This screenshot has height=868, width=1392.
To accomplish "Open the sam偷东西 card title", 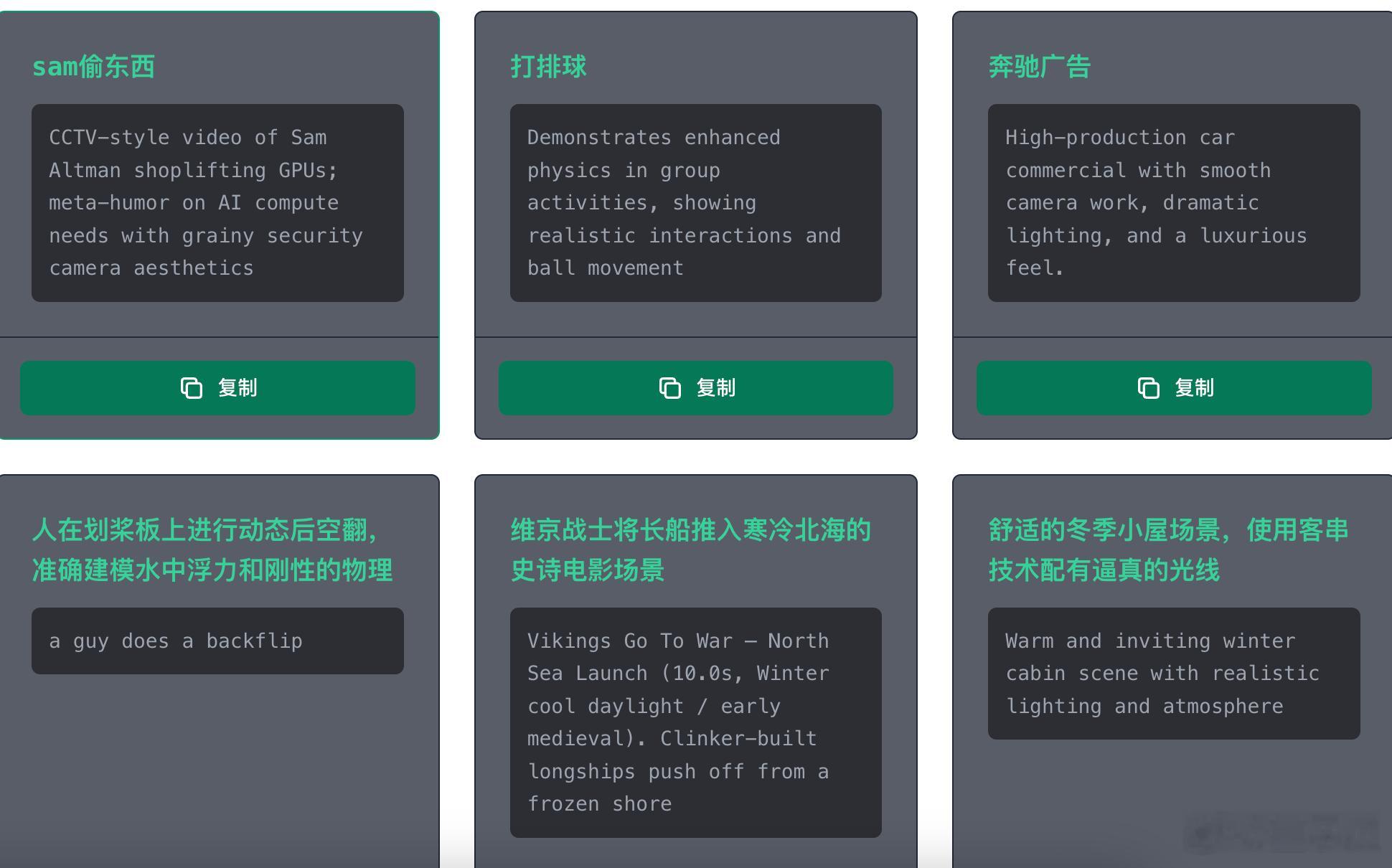I will 93,67.
